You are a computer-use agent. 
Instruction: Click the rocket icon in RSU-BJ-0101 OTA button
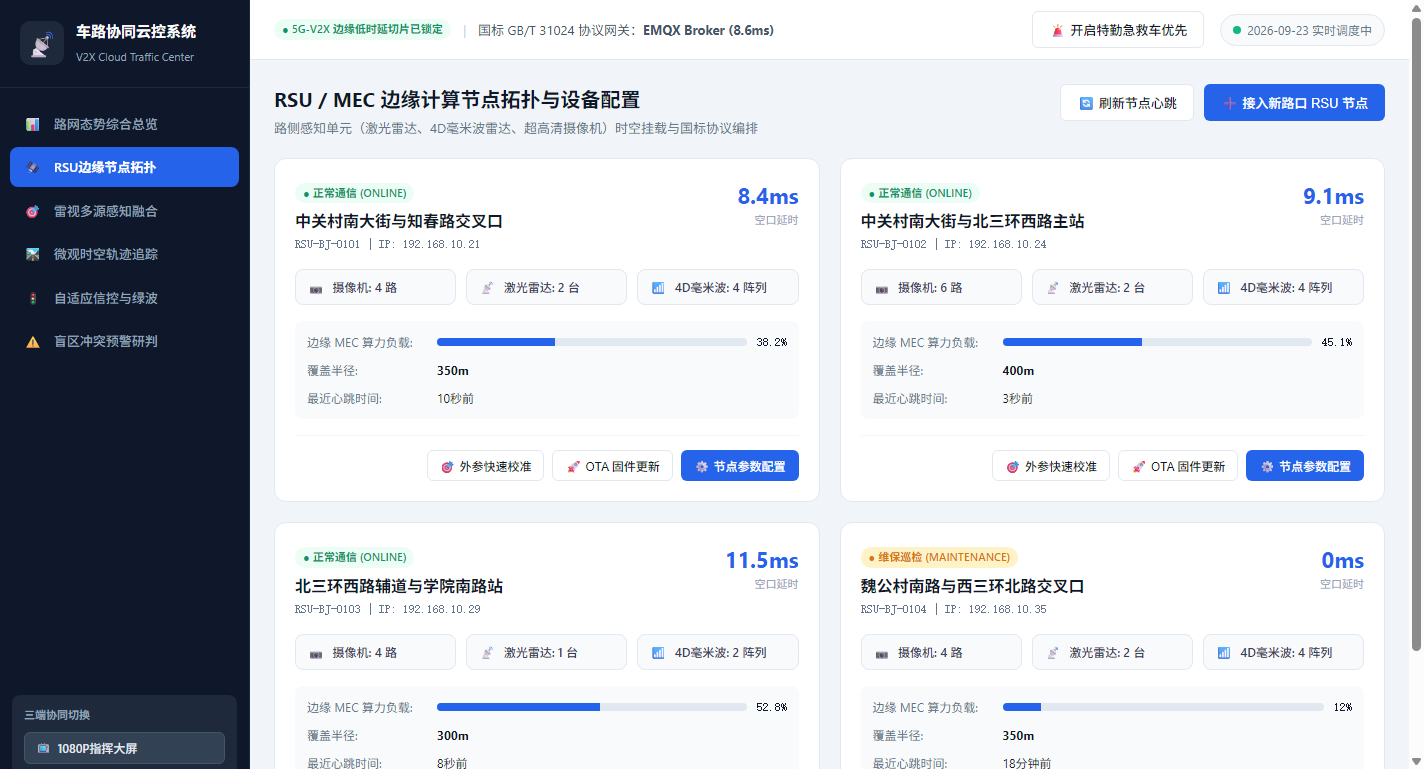(573, 467)
